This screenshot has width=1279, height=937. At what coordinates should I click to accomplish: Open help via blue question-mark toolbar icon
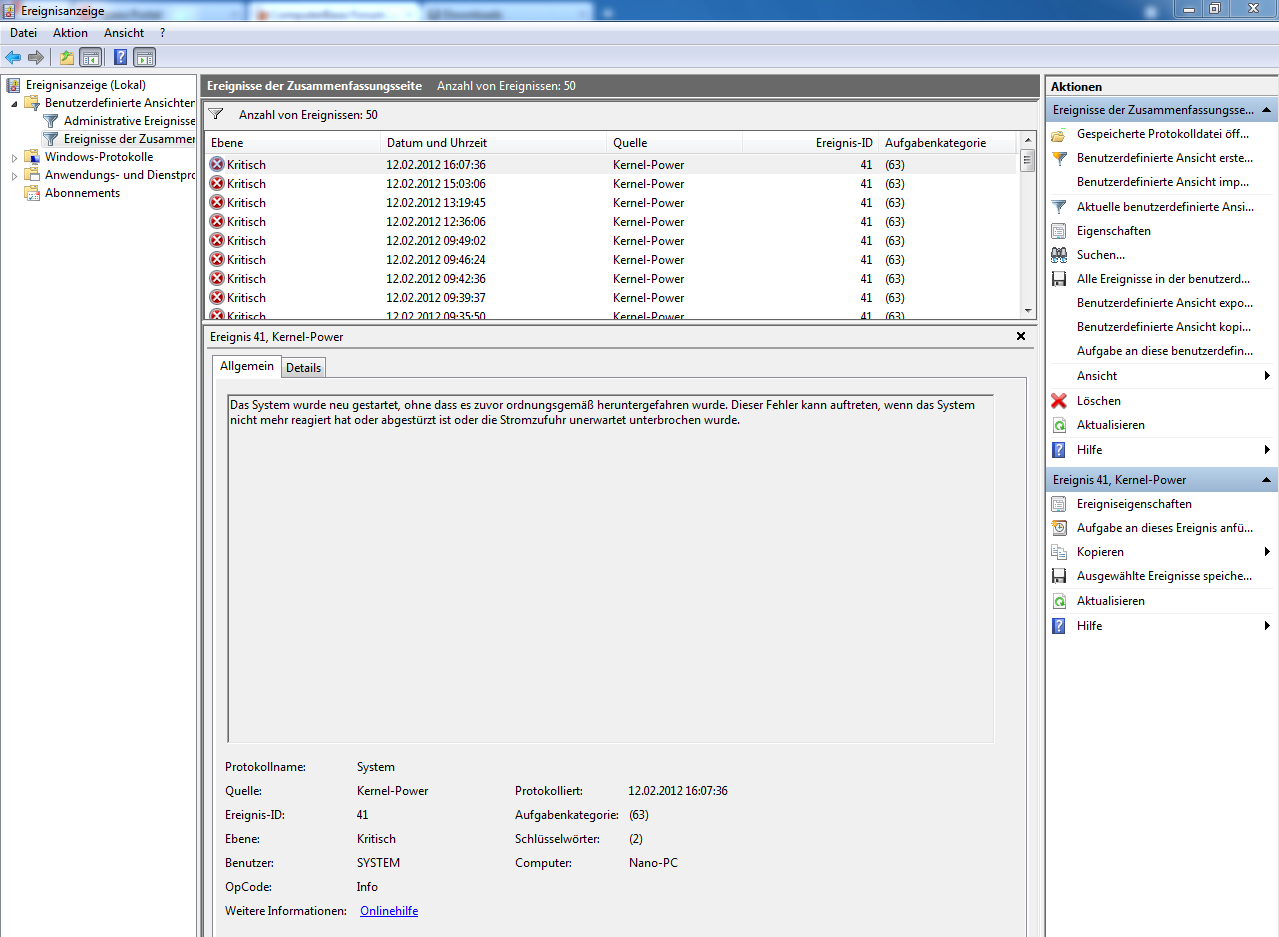pos(121,57)
